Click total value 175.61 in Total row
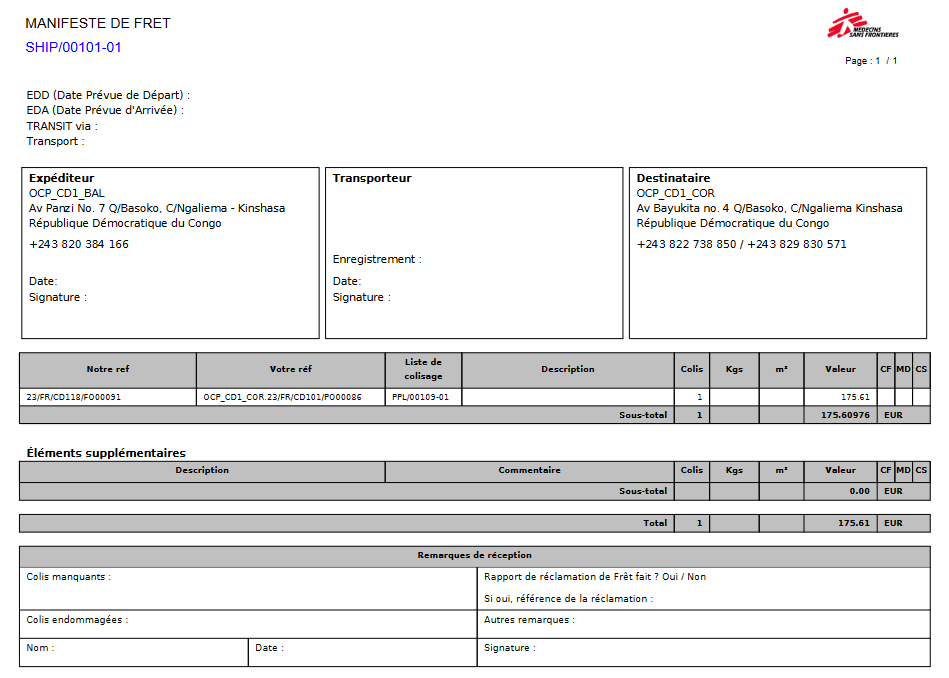Screen dimensions: 949x678 click(853, 523)
